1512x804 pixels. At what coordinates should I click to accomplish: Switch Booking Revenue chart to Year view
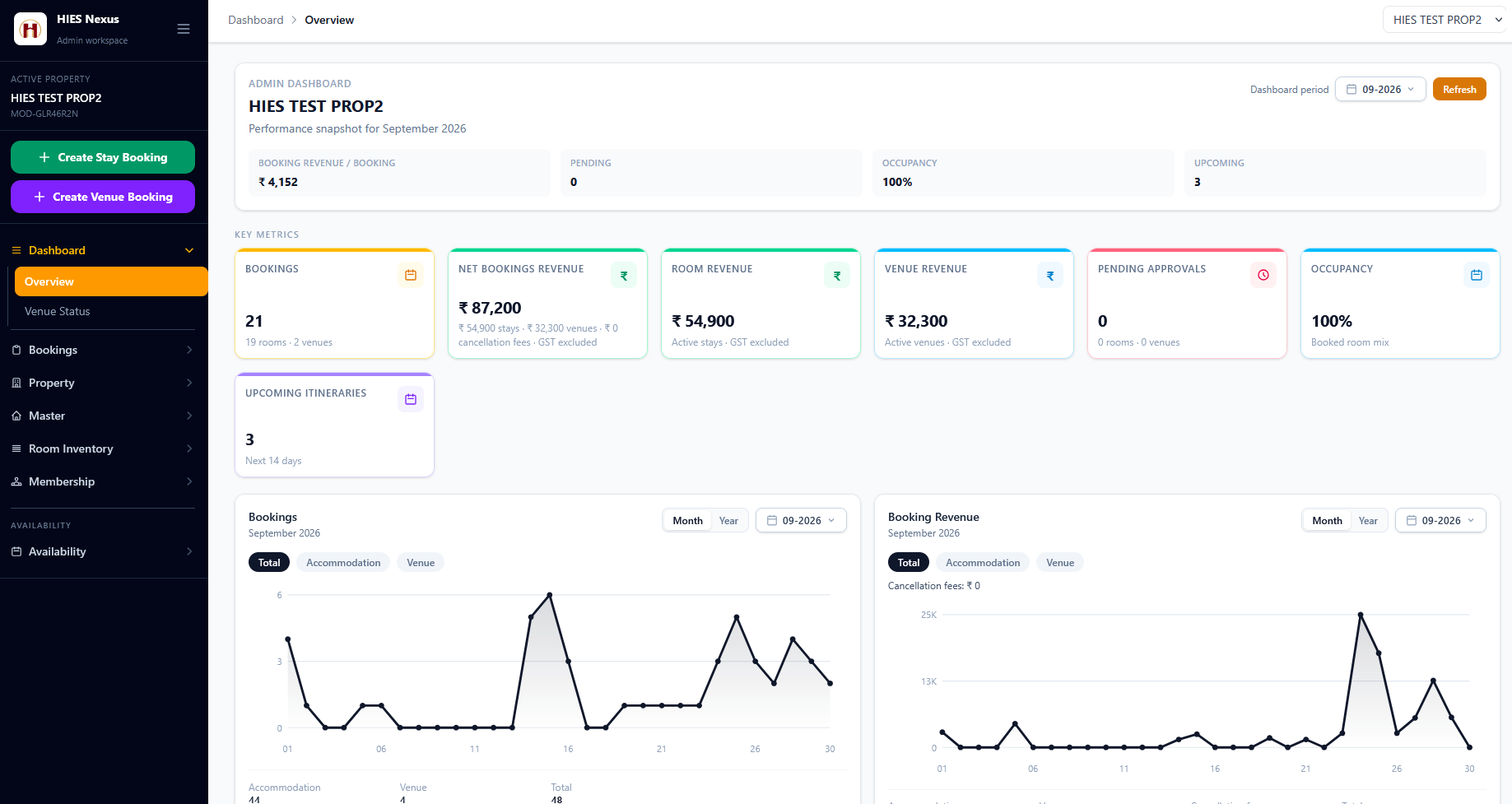pos(1368,520)
